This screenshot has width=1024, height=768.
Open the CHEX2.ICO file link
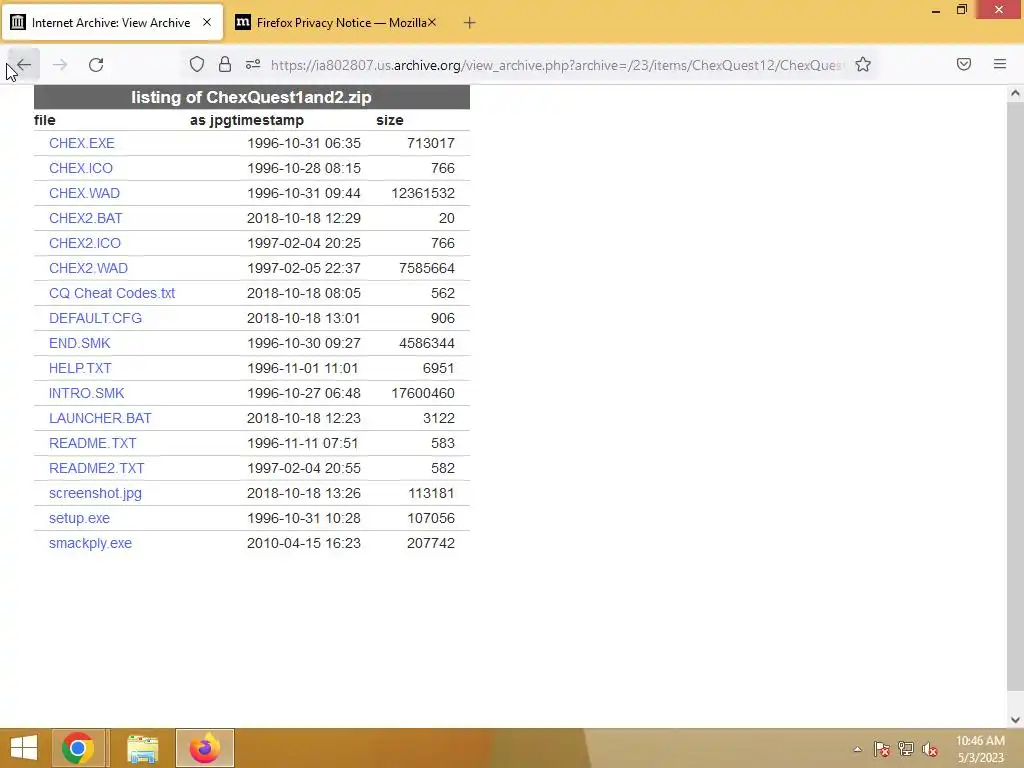coord(85,243)
